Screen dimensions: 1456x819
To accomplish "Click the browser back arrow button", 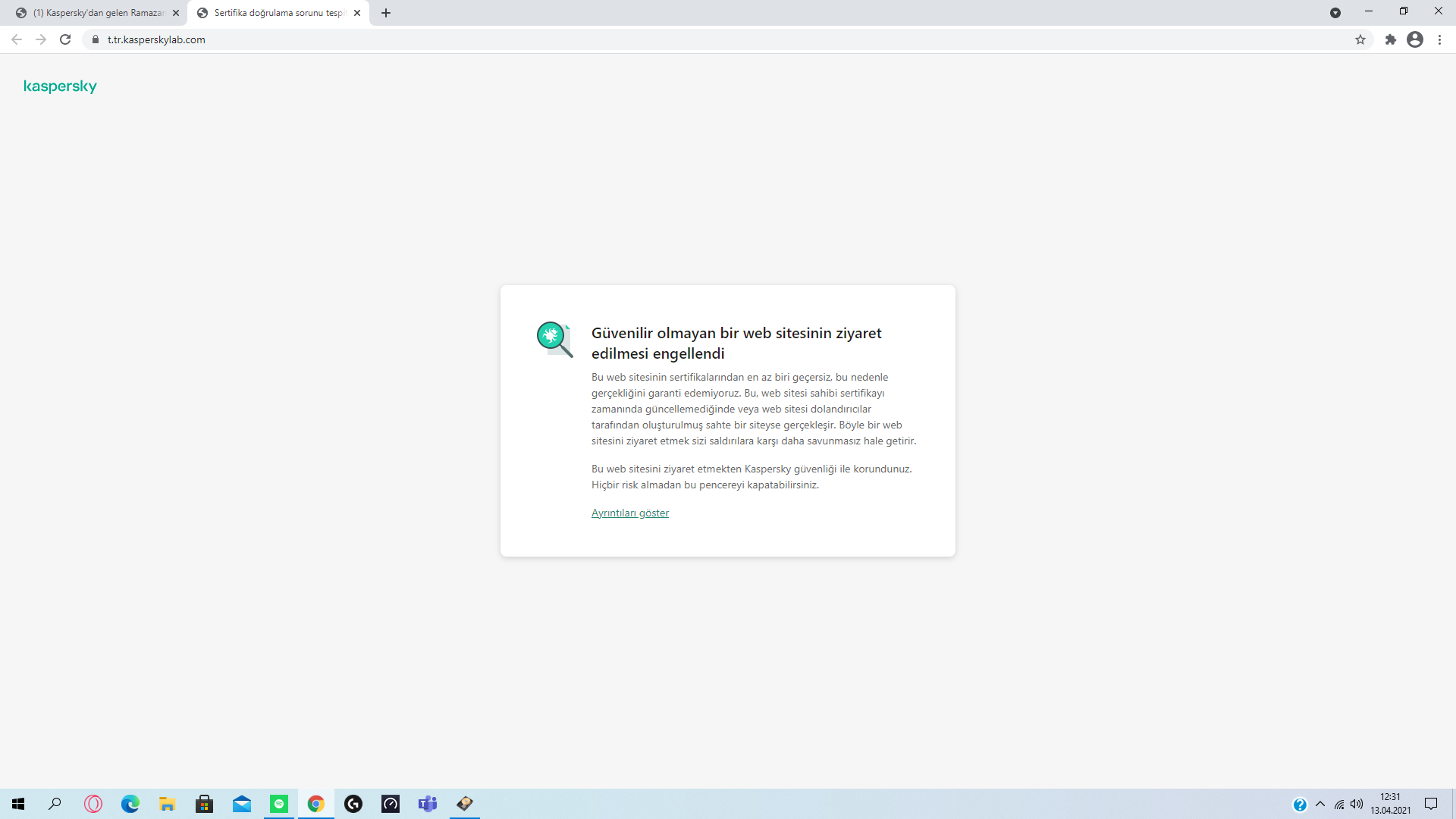I will [17, 39].
